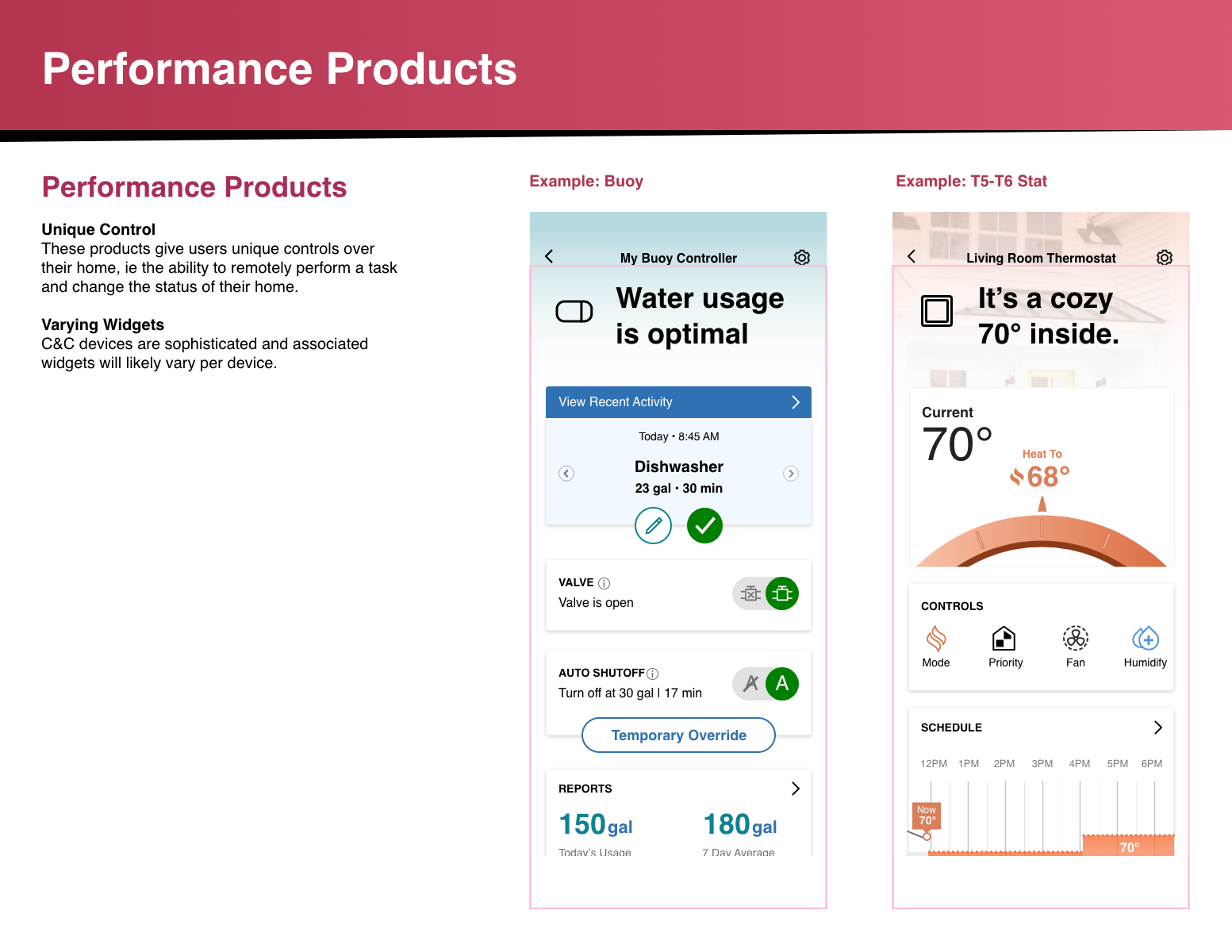Click the 12PM schedule time label
Image resolution: width=1232 pixels, height=952 pixels.
934,764
